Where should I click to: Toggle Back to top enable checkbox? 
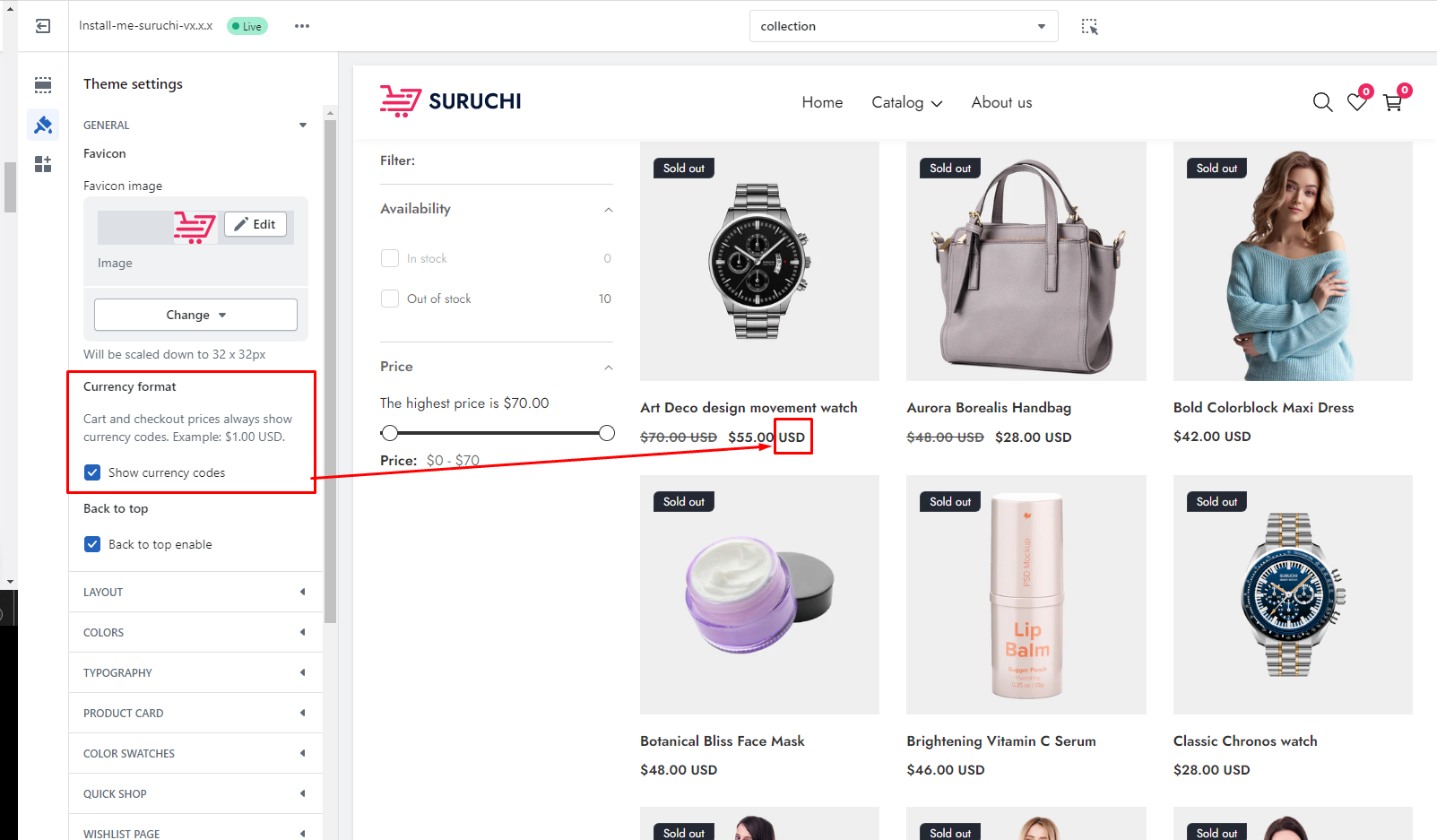tap(92, 544)
